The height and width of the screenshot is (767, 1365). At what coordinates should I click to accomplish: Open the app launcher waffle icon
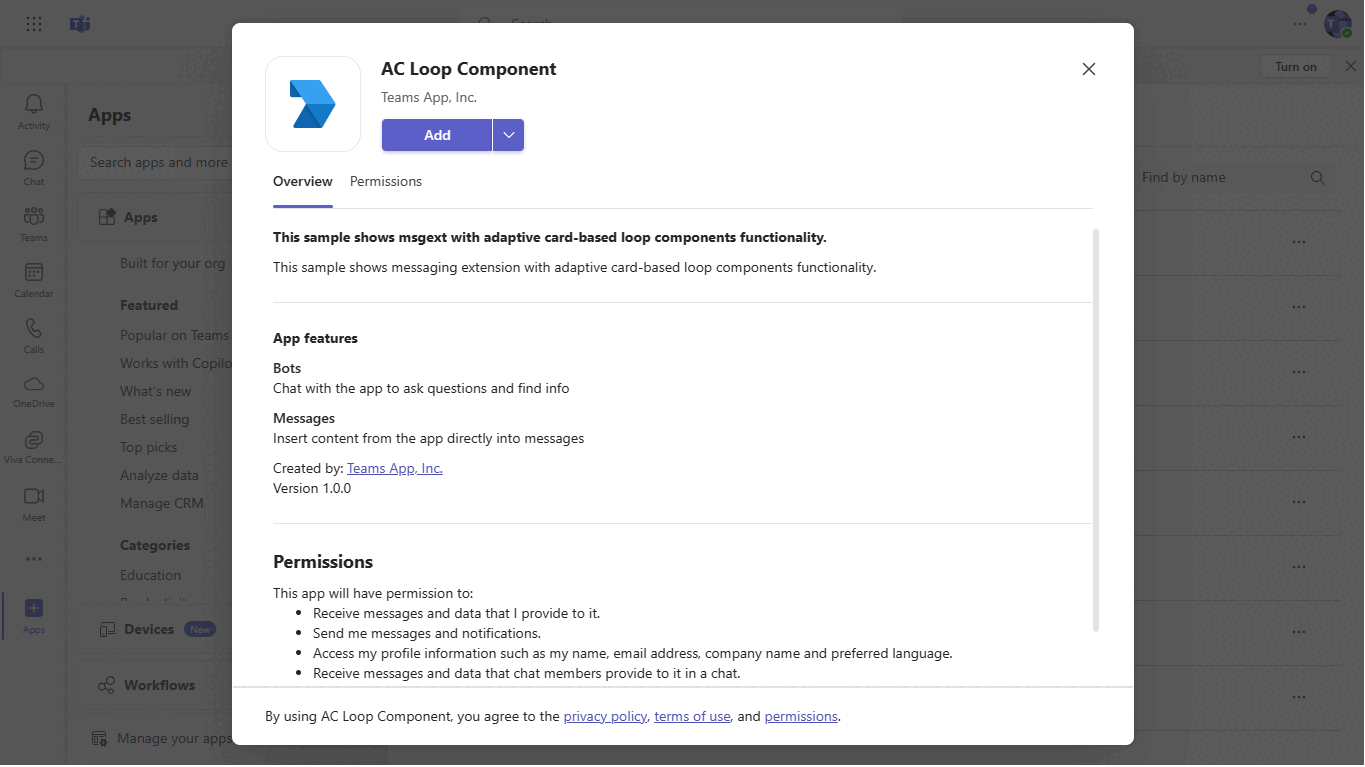[34, 24]
